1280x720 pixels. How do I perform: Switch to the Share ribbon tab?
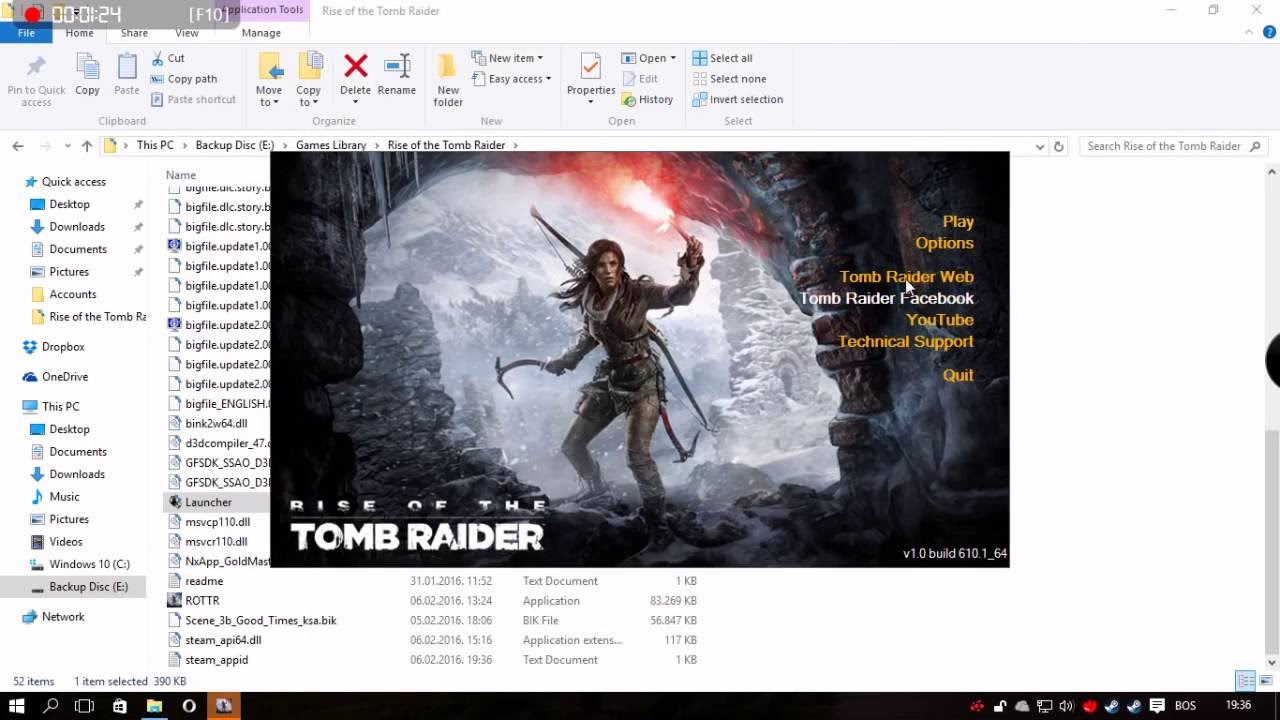coord(134,33)
